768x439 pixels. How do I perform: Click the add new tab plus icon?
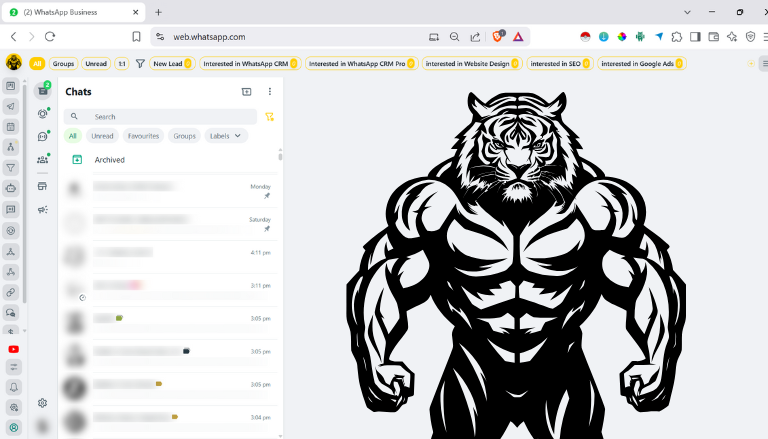158,12
